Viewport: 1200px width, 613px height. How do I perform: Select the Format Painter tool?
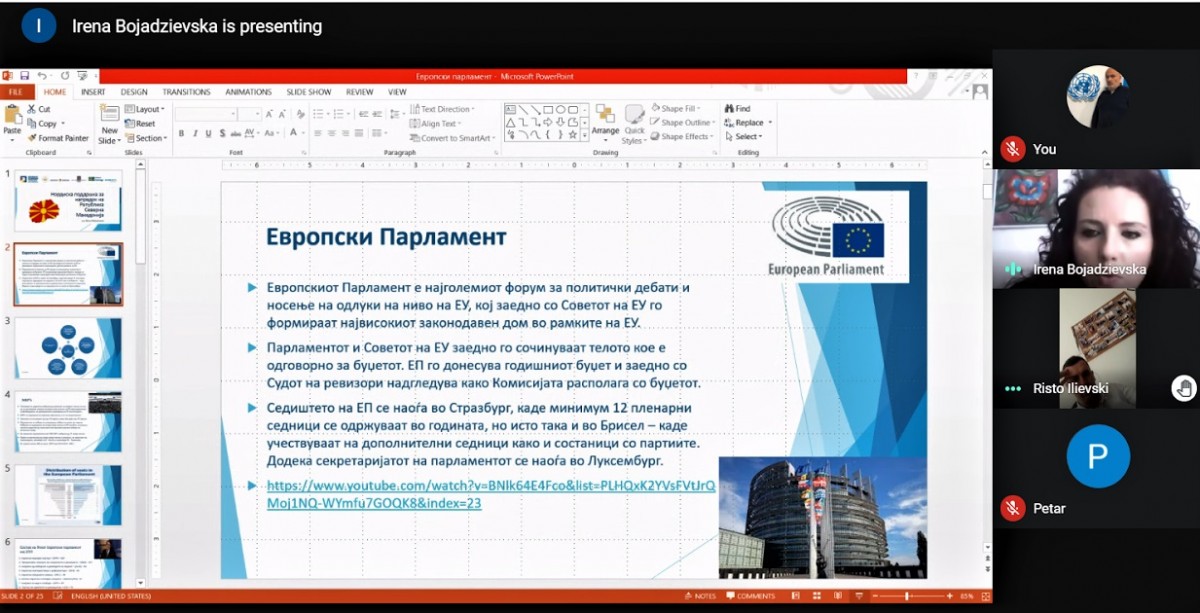[59, 138]
